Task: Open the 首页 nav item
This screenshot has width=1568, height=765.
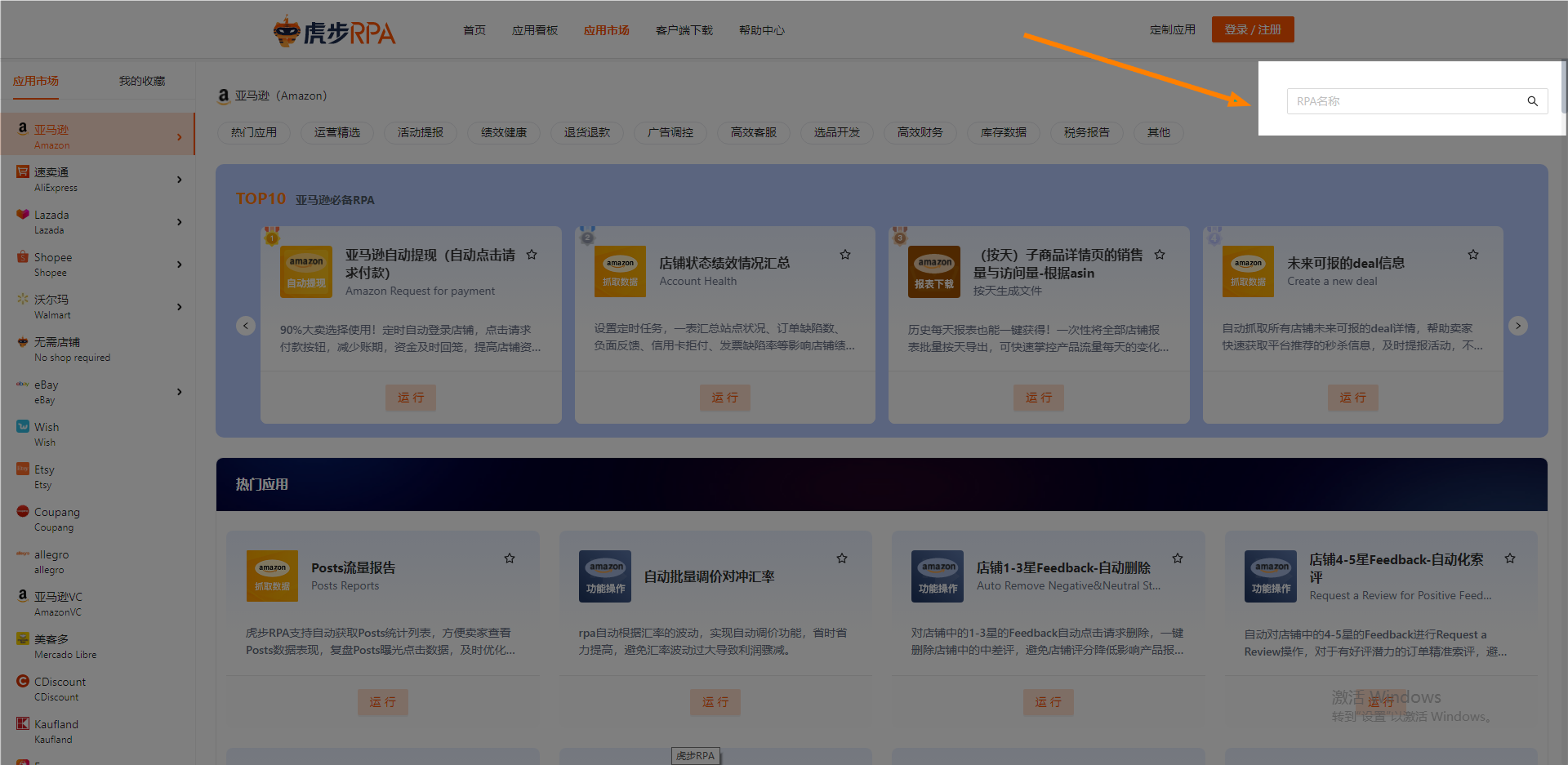Action: coord(474,30)
